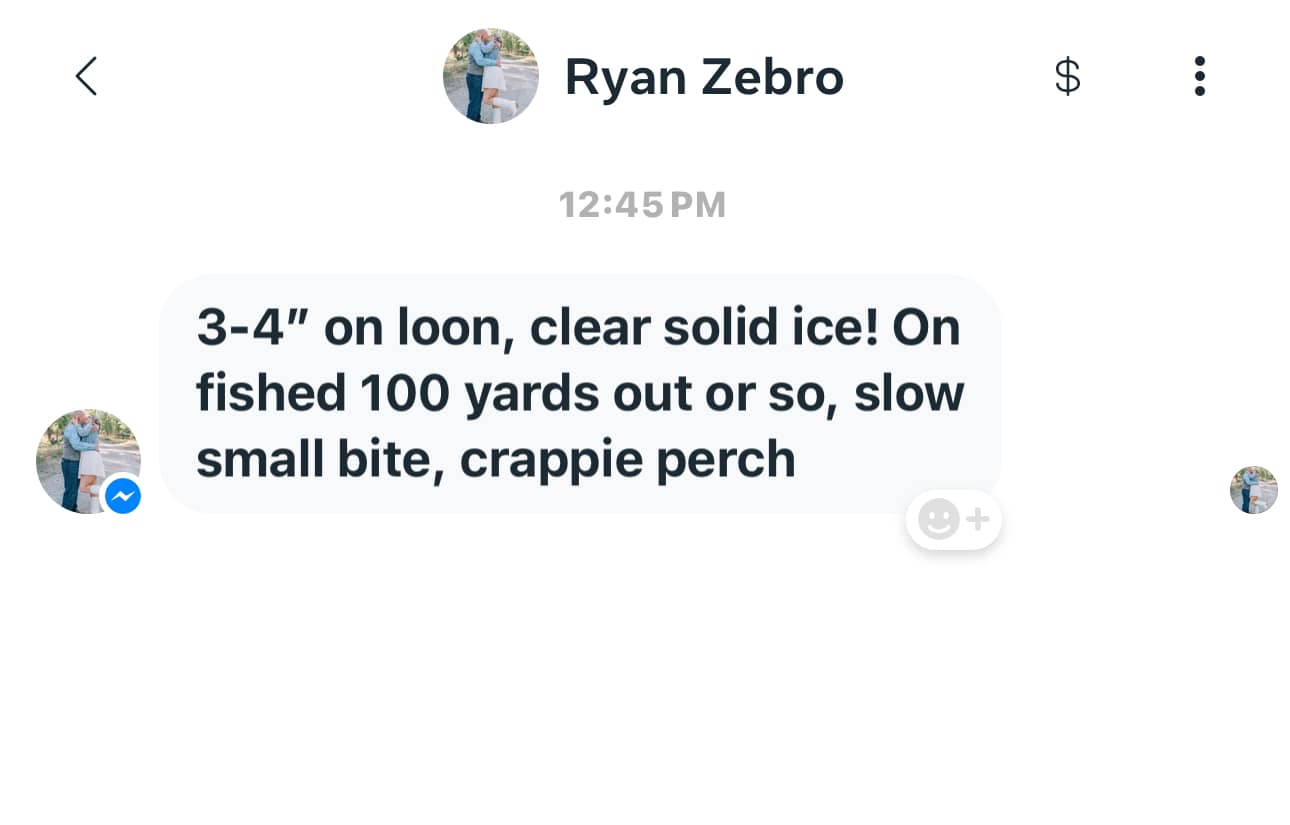Click the plus sign beside the smiley

[978, 519]
